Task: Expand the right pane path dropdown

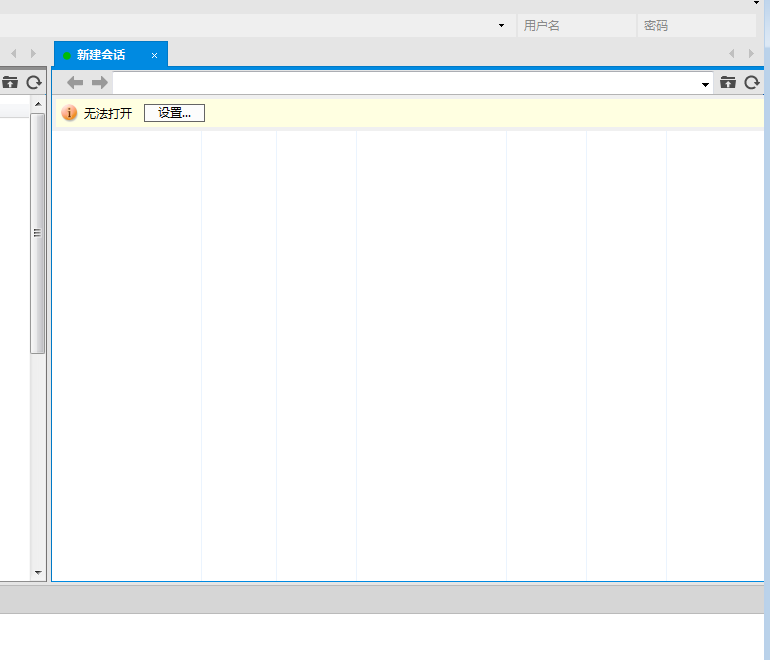Action: (x=705, y=84)
